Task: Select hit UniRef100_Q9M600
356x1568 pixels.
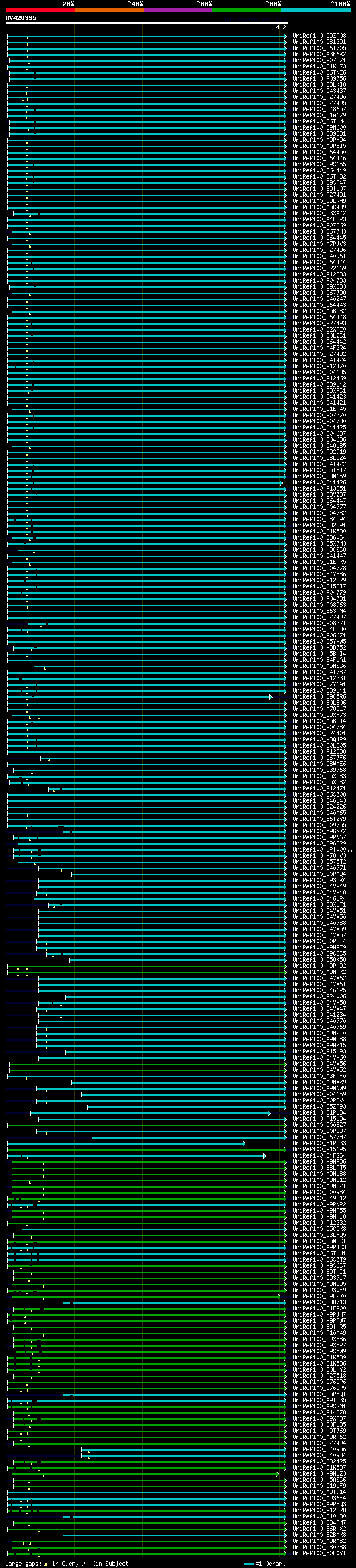Action: coord(319,128)
